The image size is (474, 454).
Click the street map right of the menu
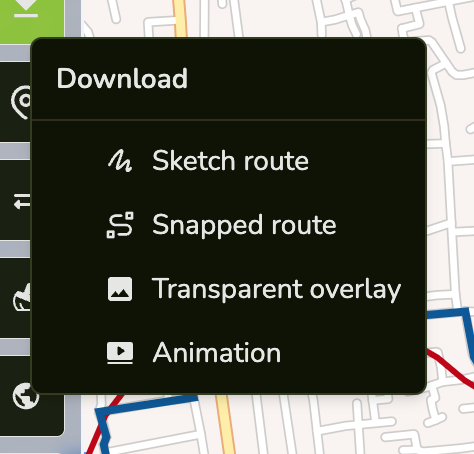450,167
